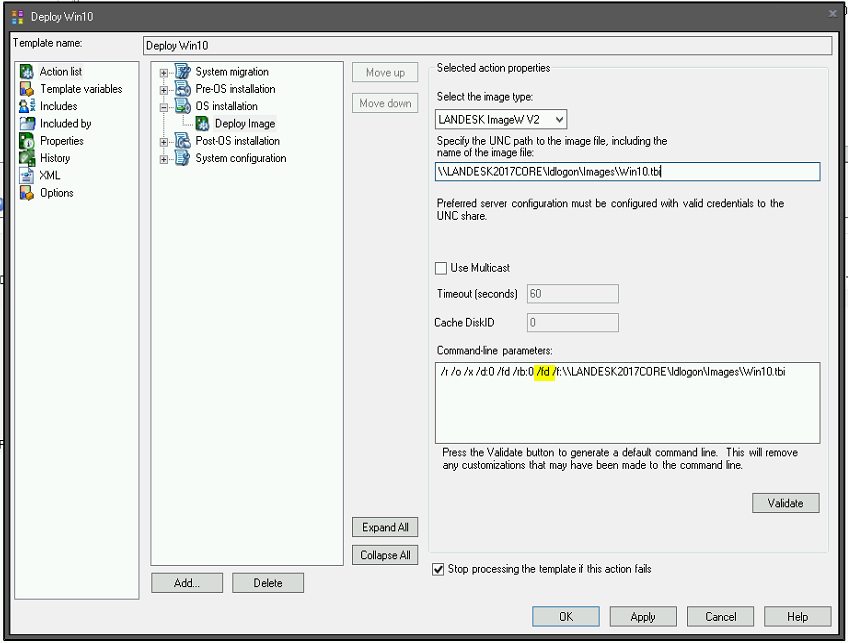
Task: Click the Validate button
Action: [785, 503]
